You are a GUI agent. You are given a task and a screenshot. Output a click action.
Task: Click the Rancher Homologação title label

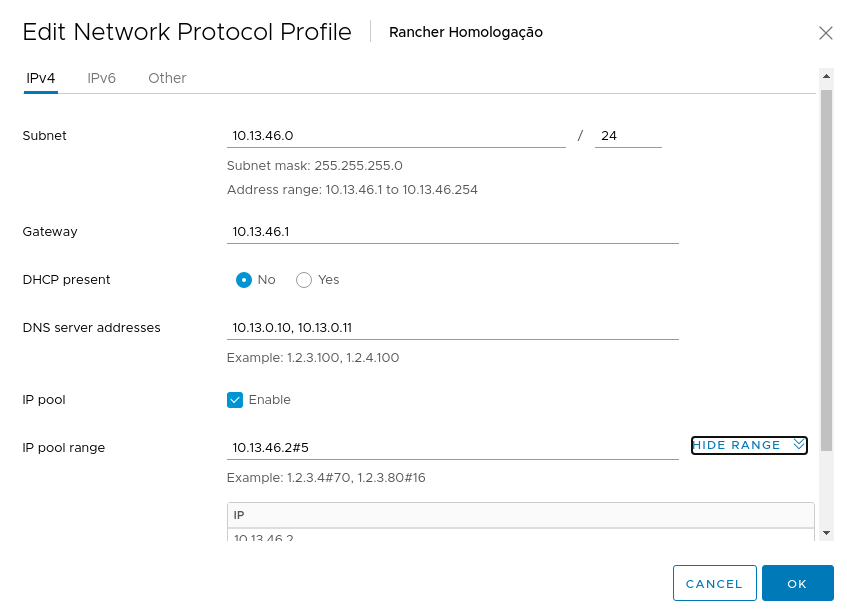(465, 32)
